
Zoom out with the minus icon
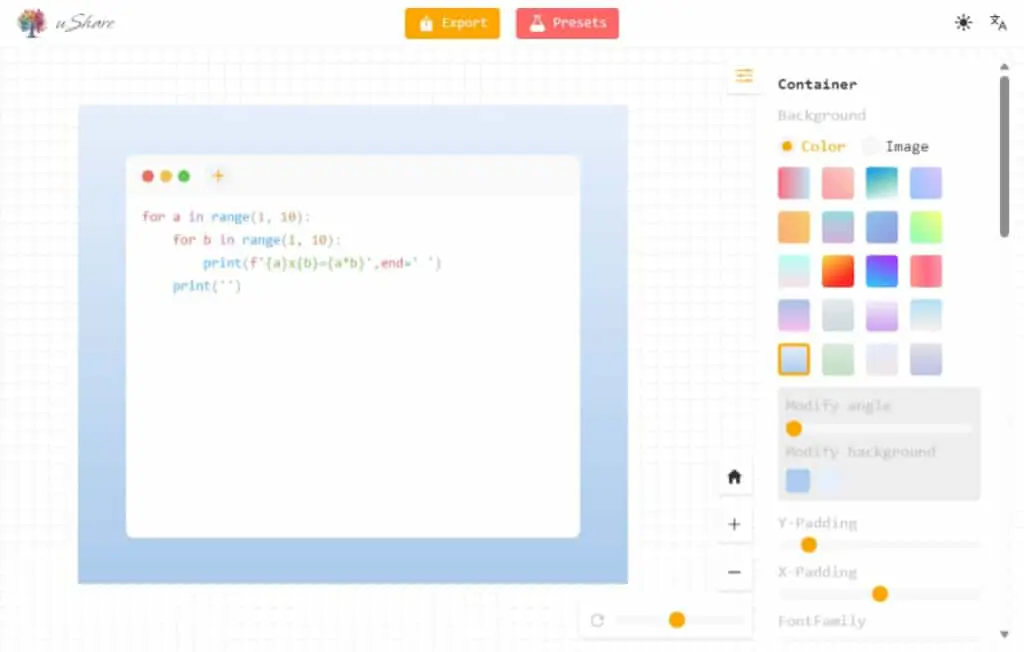tap(734, 572)
